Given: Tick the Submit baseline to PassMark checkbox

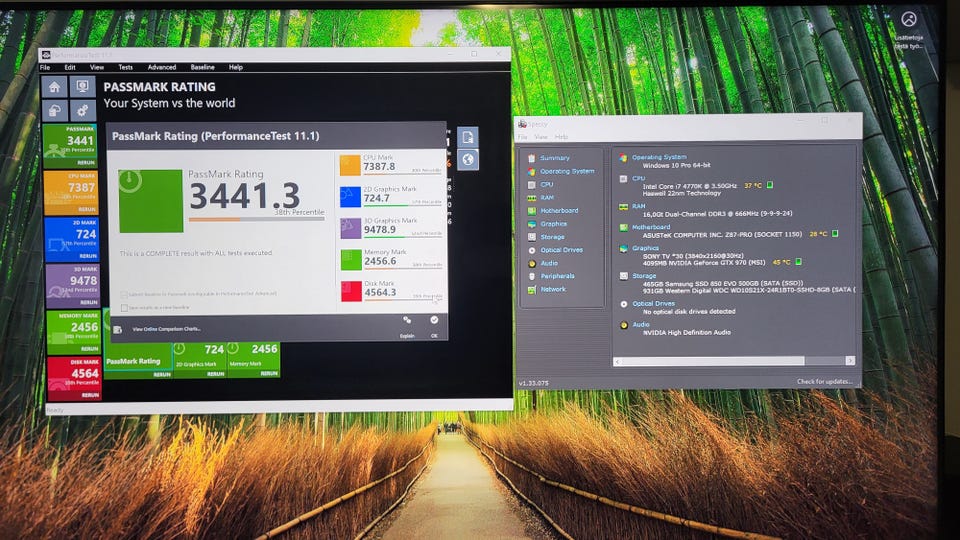Looking at the screenshot, I should click(124, 294).
